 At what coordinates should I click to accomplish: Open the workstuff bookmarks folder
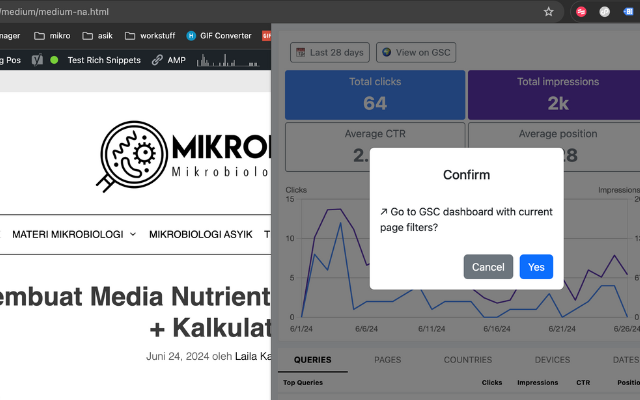(150, 36)
